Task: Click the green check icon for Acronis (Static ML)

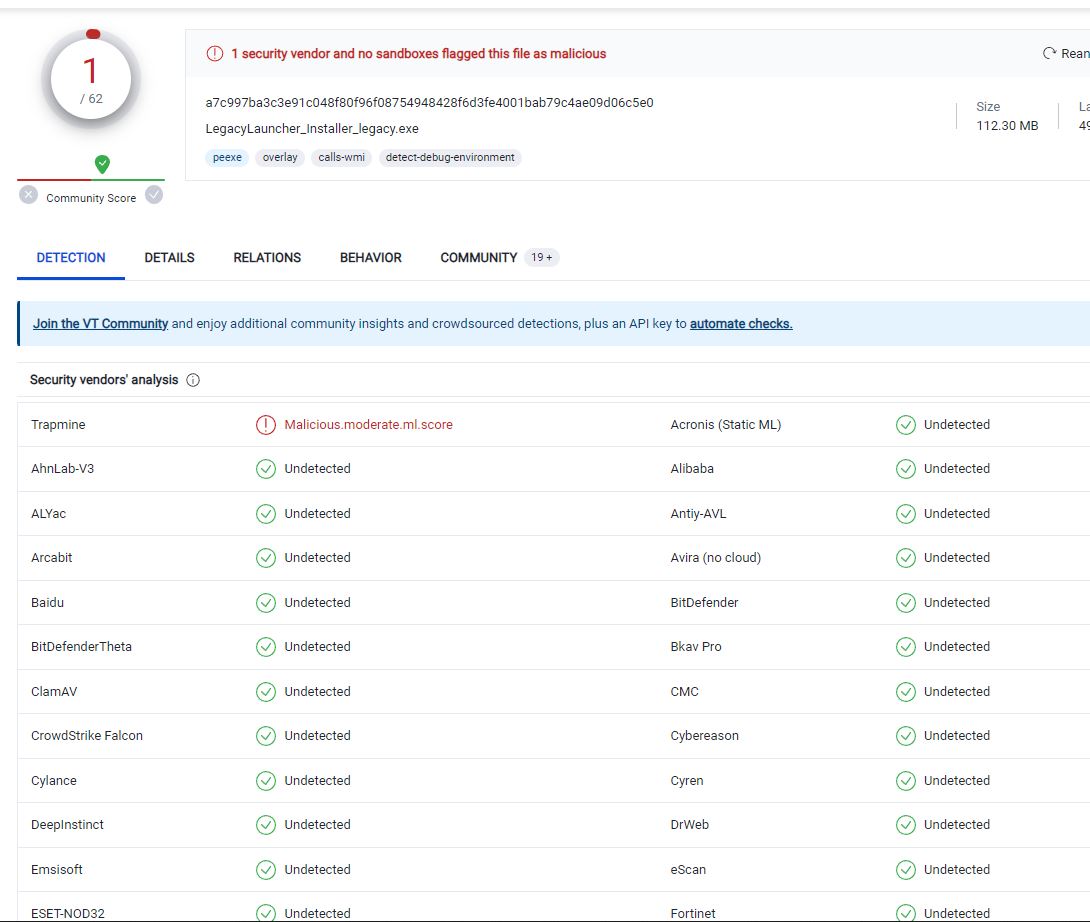Action: click(905, 425)
